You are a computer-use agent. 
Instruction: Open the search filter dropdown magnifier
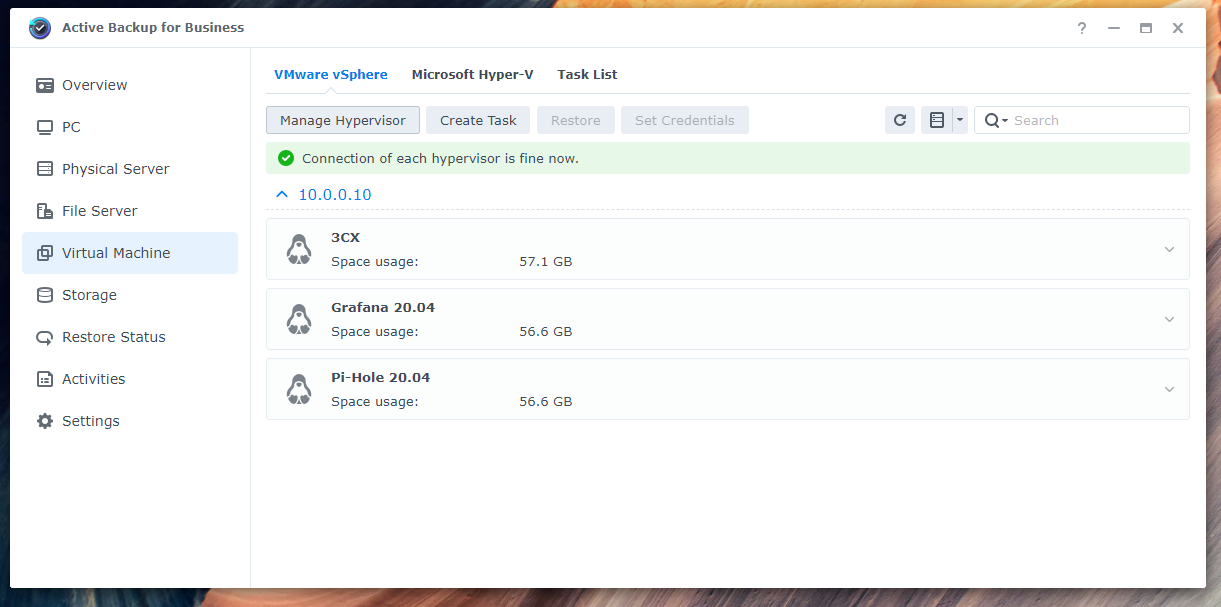click(x=995, y=120)
